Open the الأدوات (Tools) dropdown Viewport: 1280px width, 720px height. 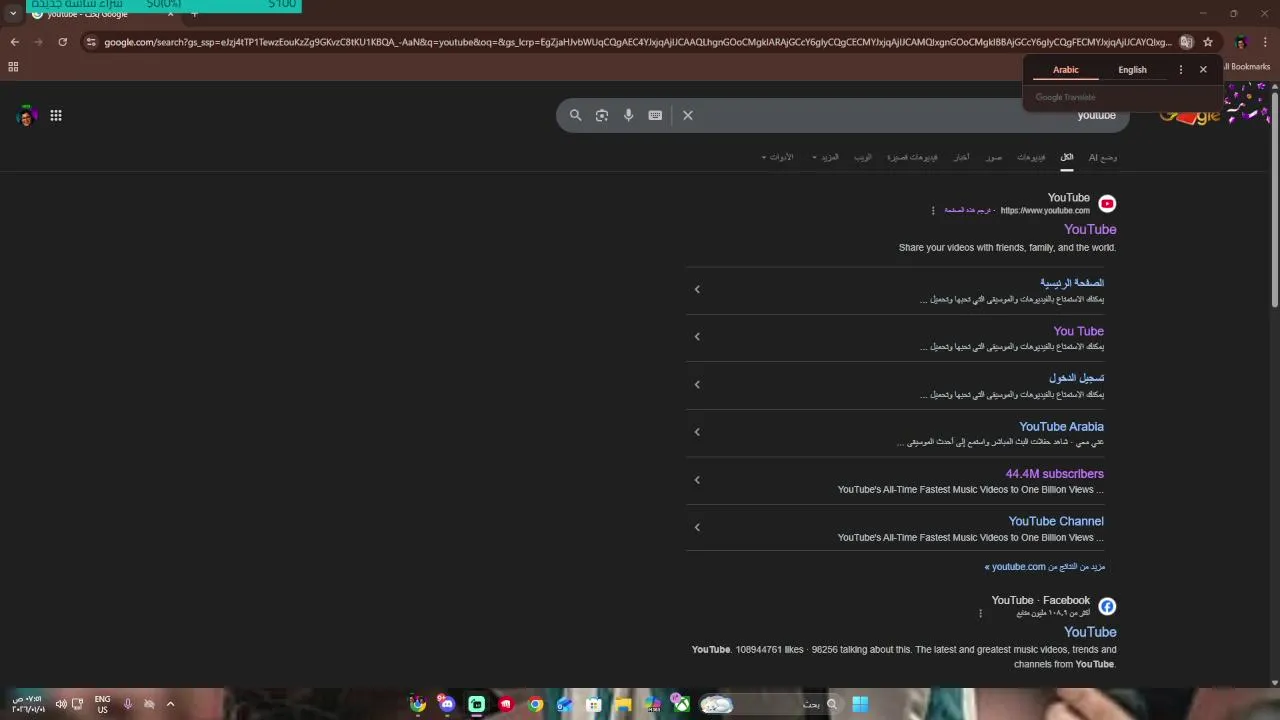coord(777,157)
